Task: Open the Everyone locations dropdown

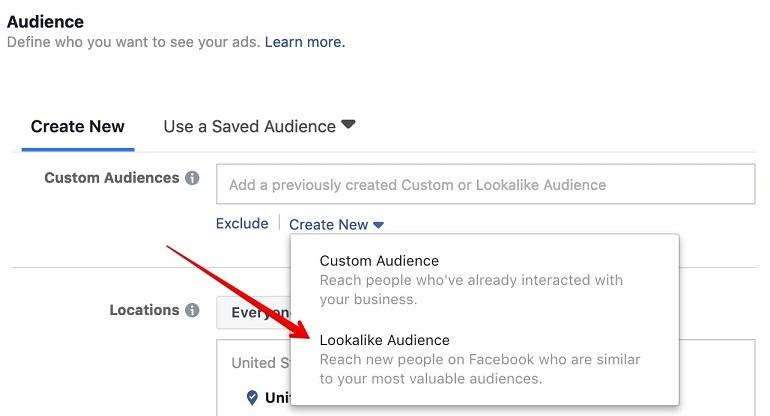Action: (x=253, y=312)
